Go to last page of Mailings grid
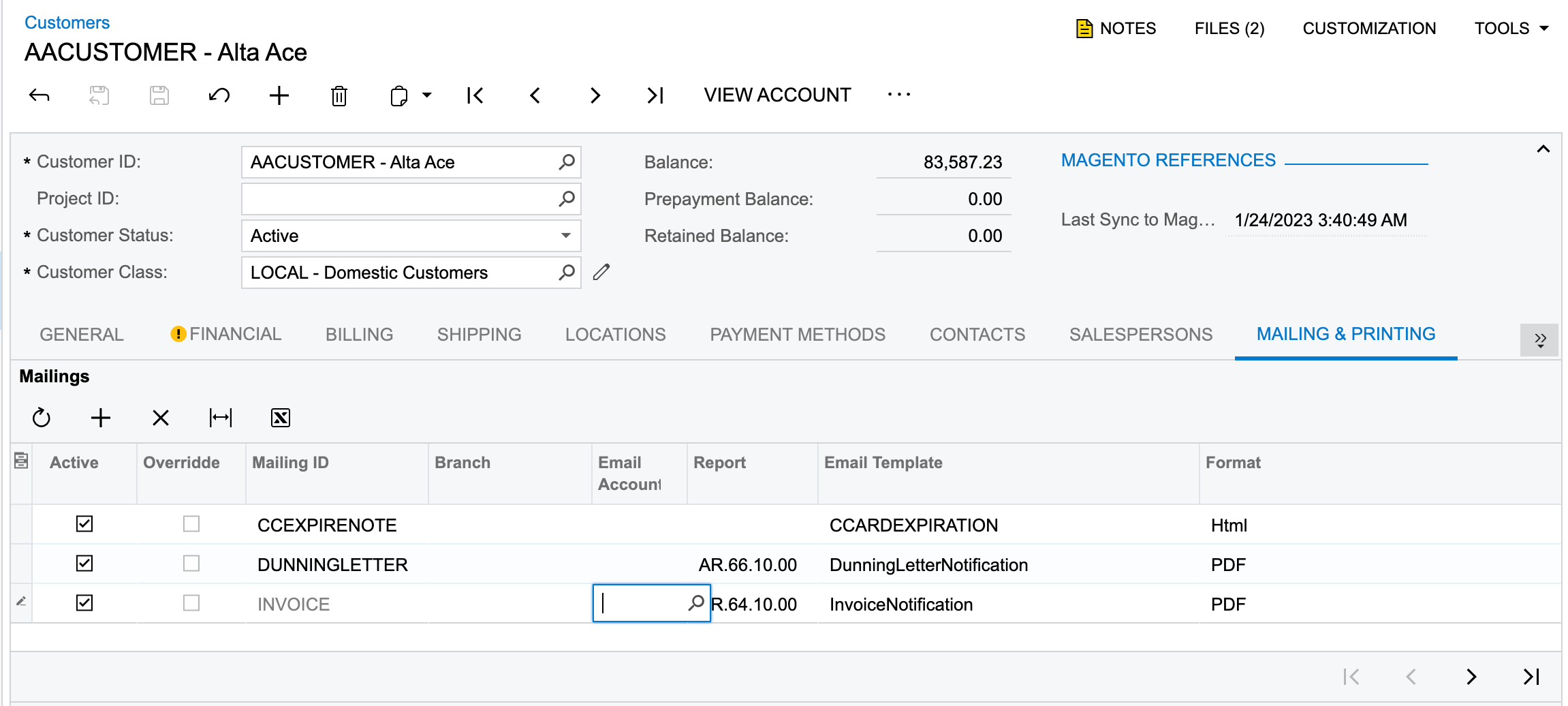 coord(1531,677)
